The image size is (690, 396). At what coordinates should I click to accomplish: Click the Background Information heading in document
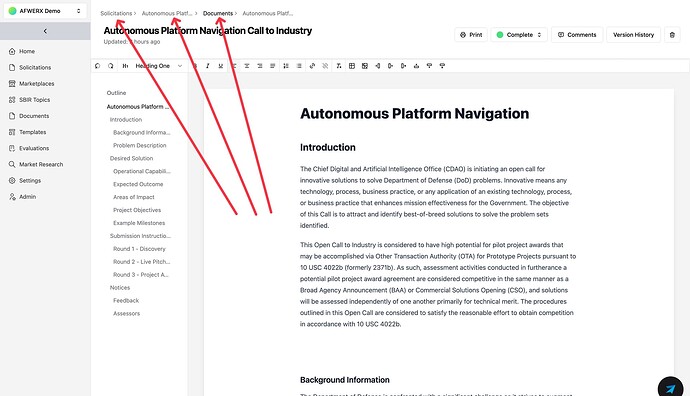point(345,380)
